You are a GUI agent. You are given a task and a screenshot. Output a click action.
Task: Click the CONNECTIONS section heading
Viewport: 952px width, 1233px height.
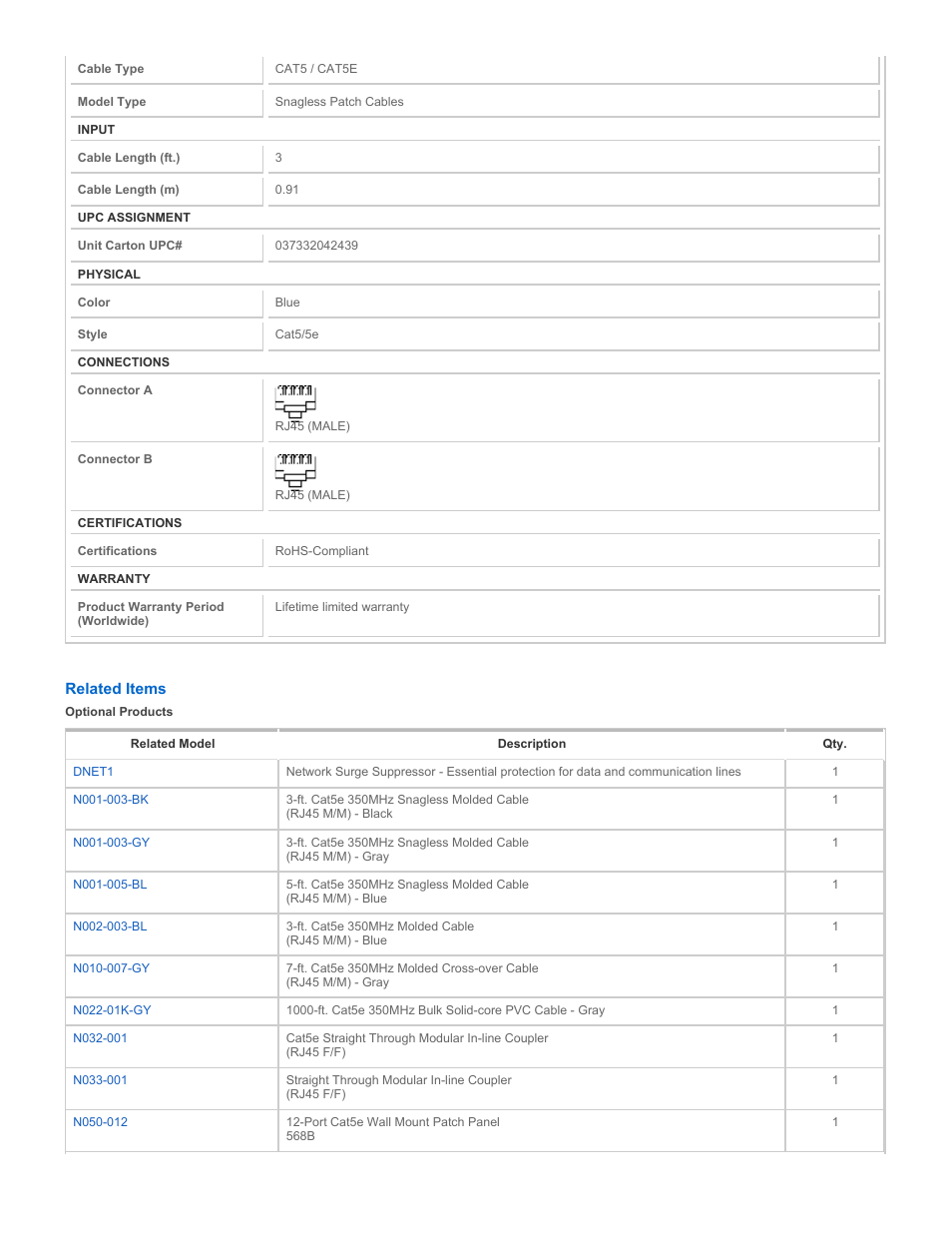[124, 362]
